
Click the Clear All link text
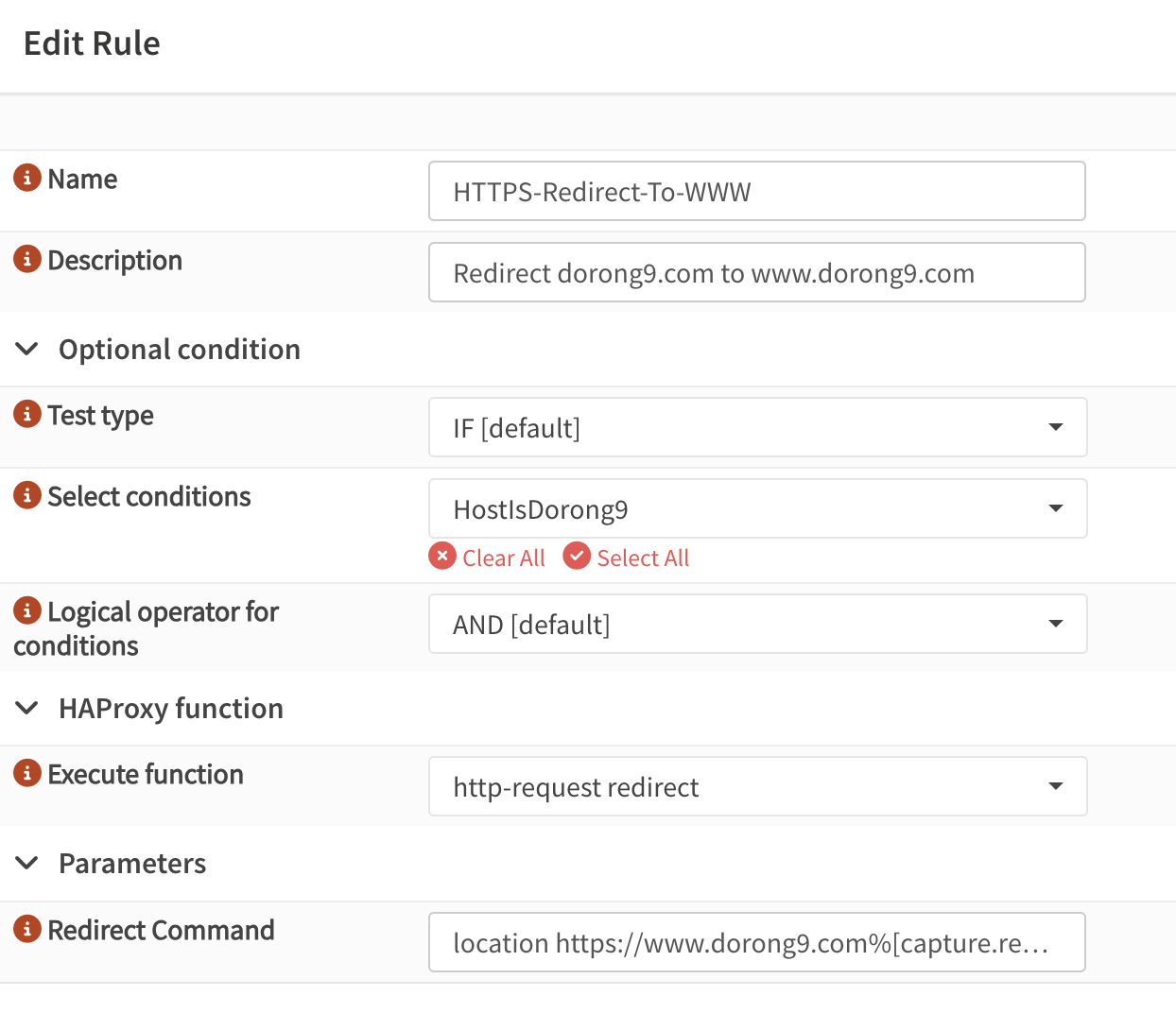tap(504, 558)
